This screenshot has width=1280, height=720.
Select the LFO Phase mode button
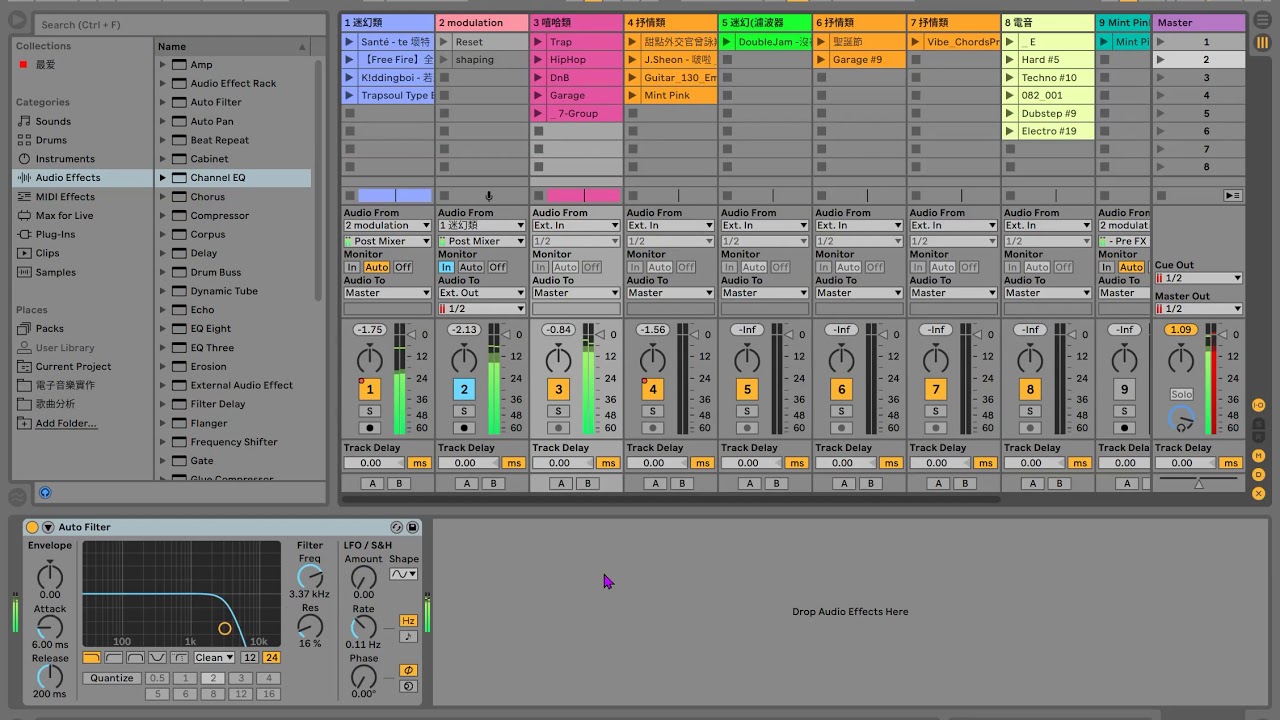coord(408,670)
